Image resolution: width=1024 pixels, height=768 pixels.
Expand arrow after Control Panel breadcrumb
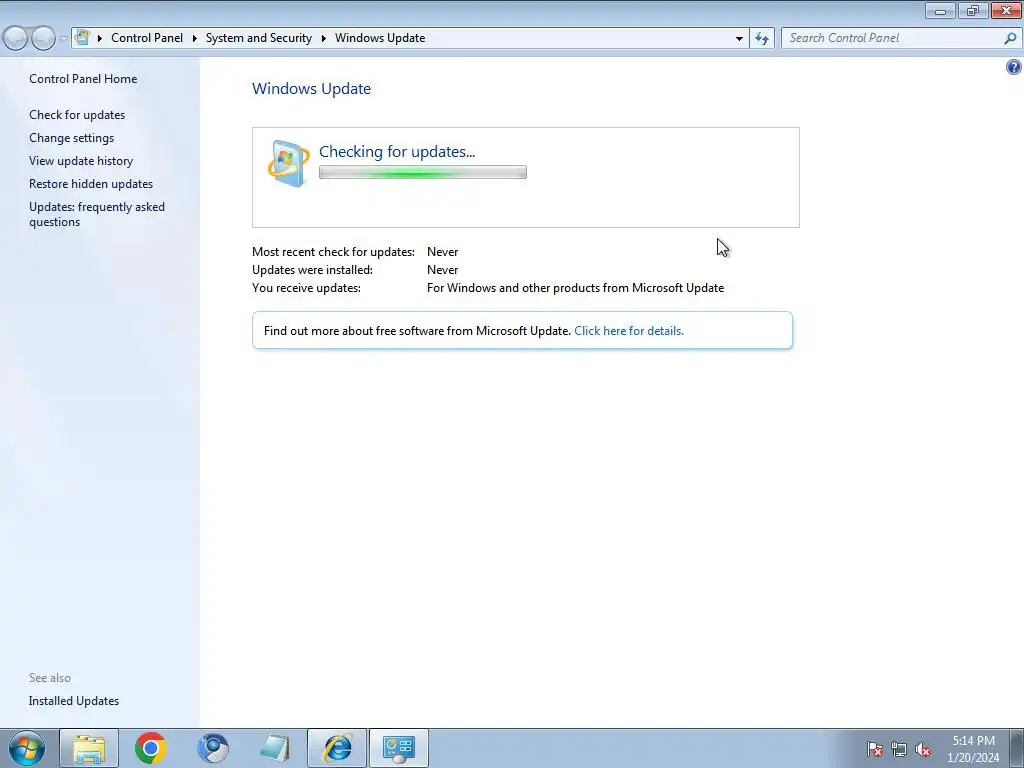pyautogui.click(x=194, y=38)
